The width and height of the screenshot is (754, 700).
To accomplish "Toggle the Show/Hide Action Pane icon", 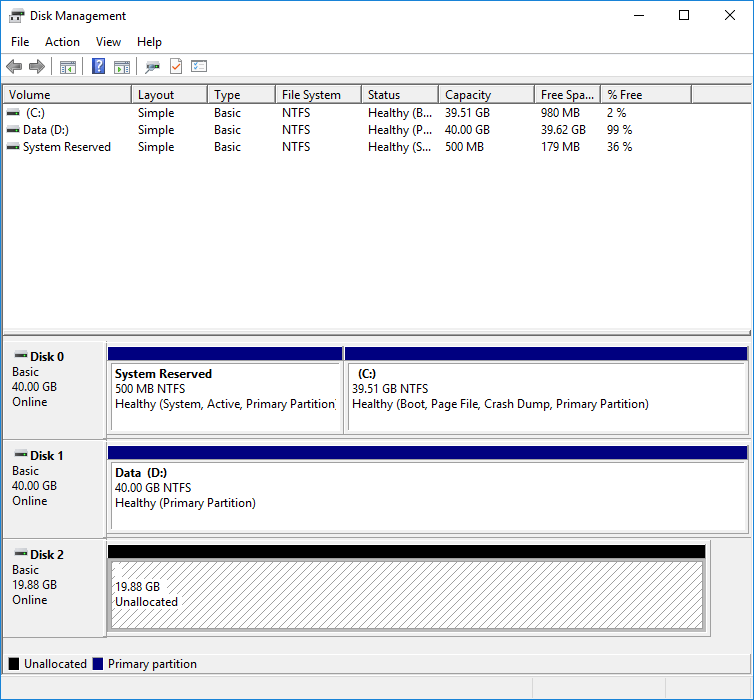I will pos(122,67).
